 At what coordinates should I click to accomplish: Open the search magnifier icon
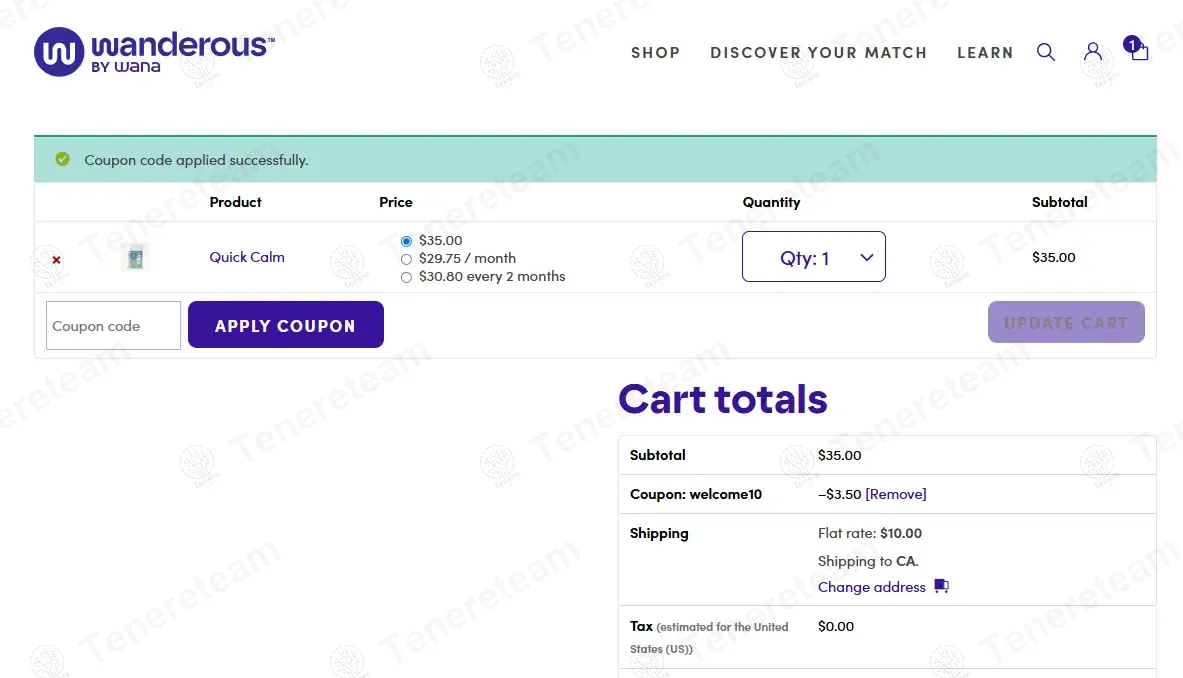pyautogui.click(x=1046, y=52)
